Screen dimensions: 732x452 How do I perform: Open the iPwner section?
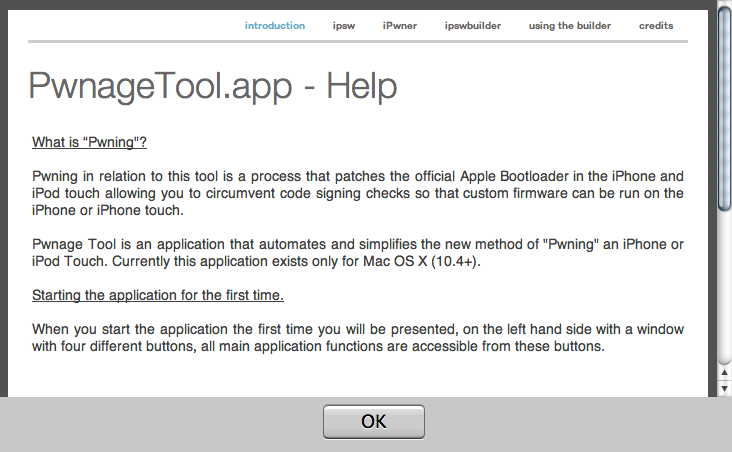400,26
